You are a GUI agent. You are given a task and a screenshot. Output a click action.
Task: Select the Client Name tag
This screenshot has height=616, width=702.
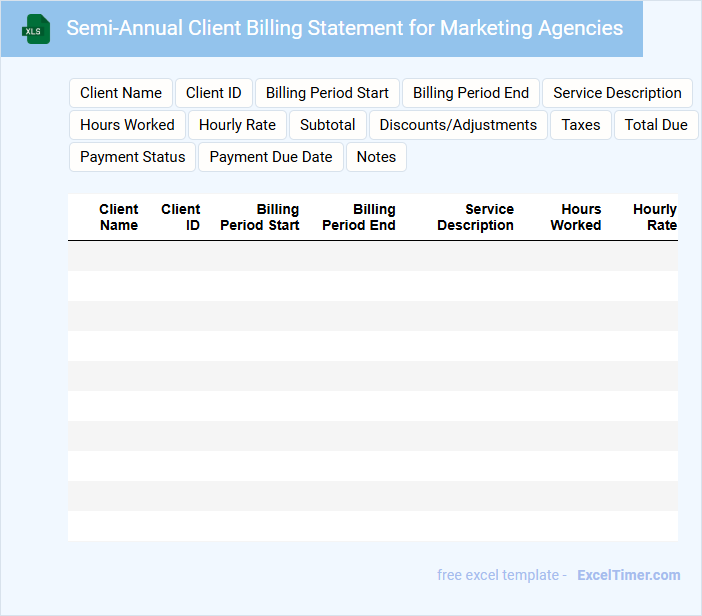(x=121, y=93)
